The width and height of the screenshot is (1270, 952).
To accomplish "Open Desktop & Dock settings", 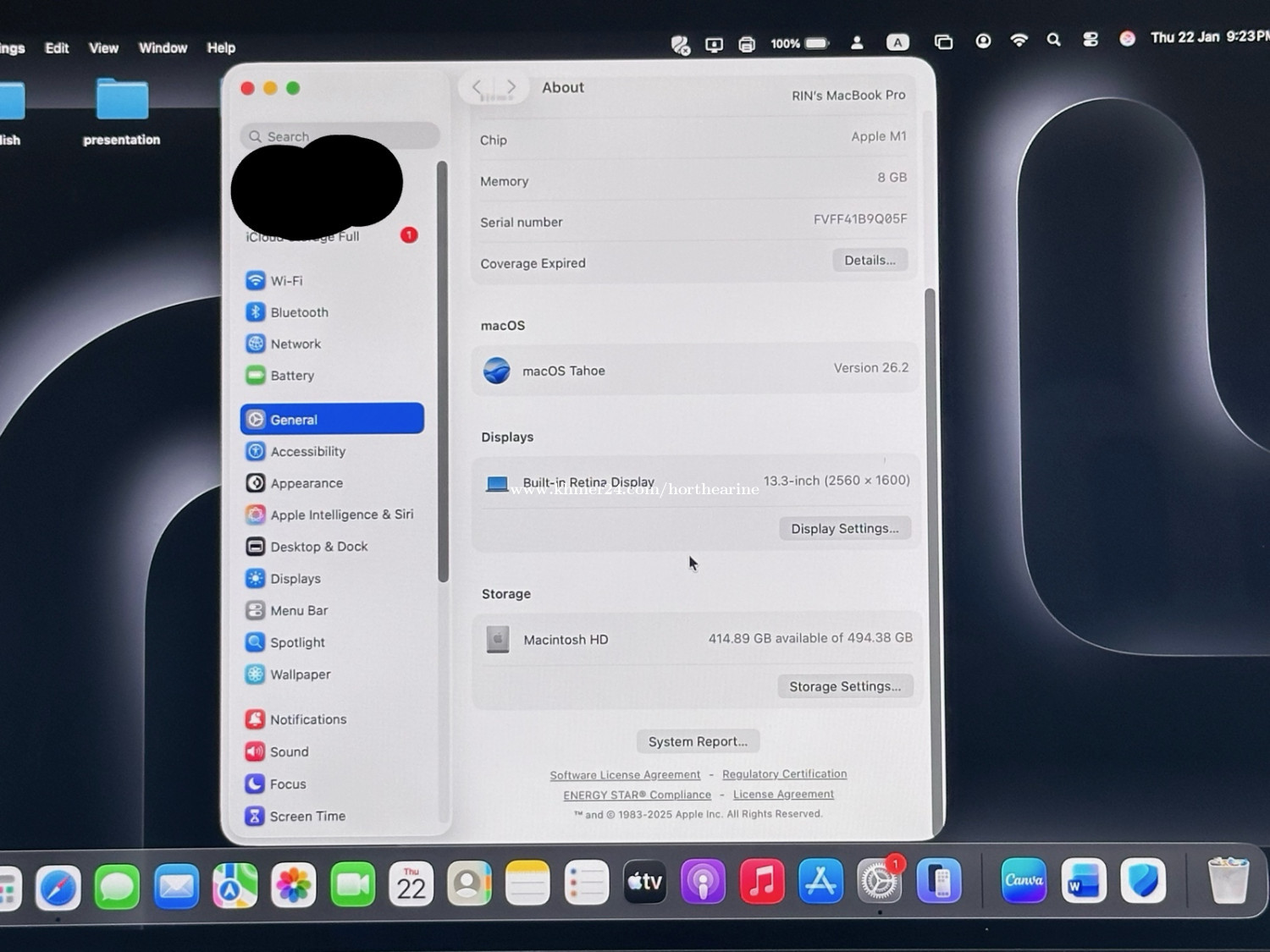I will pyautogui.click(x=318, y=547).
